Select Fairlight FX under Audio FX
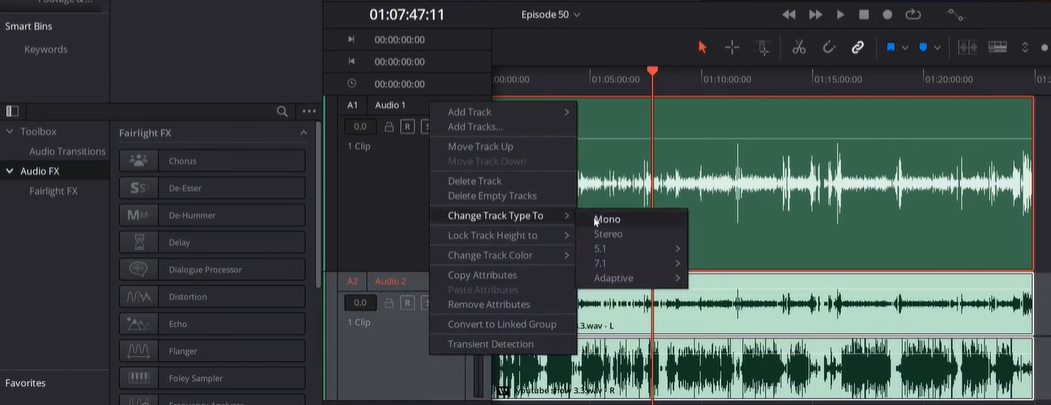The image size is (1051, 405). [x=54, y=191]
